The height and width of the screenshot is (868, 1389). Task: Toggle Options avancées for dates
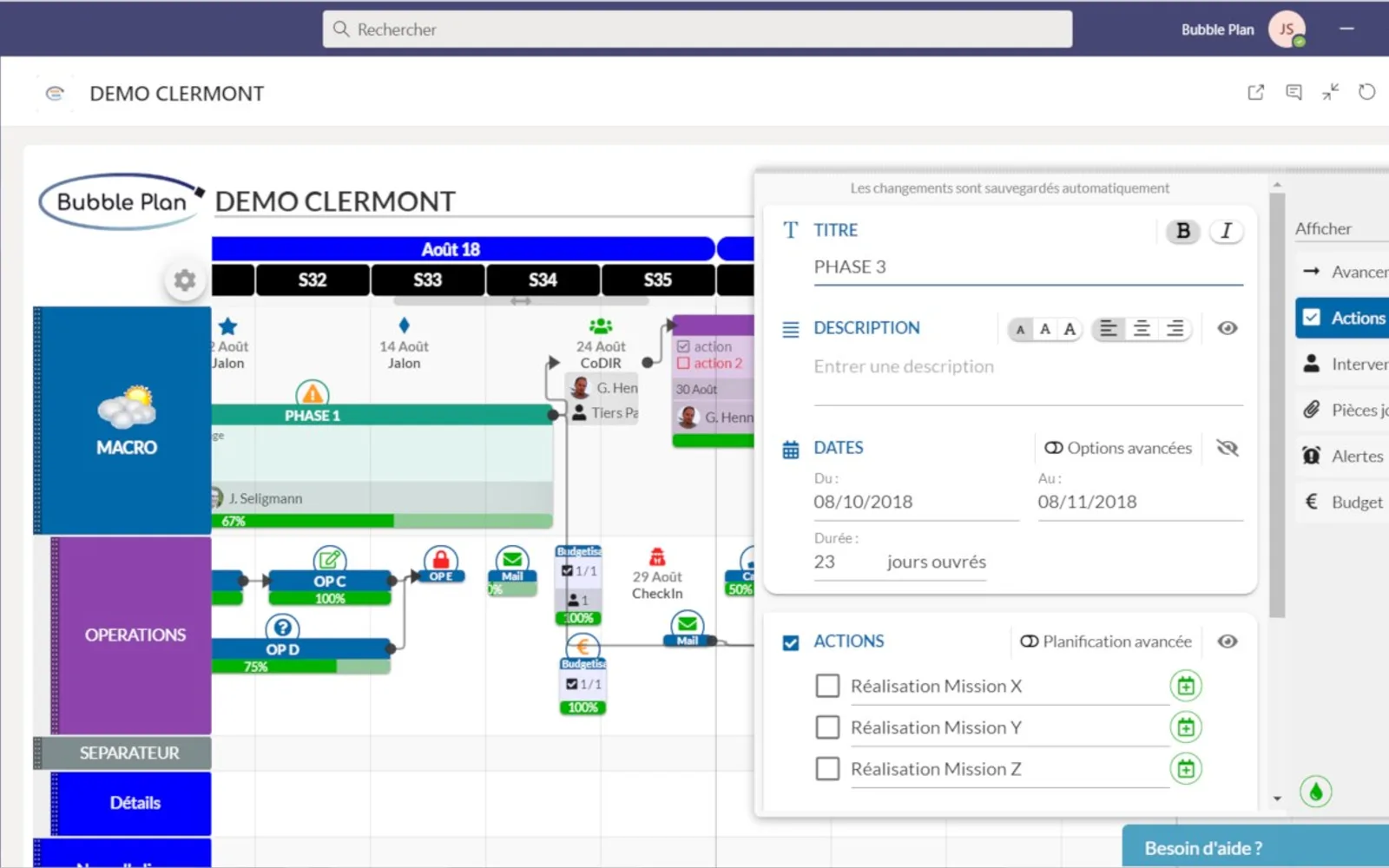tap(1118, 448)
